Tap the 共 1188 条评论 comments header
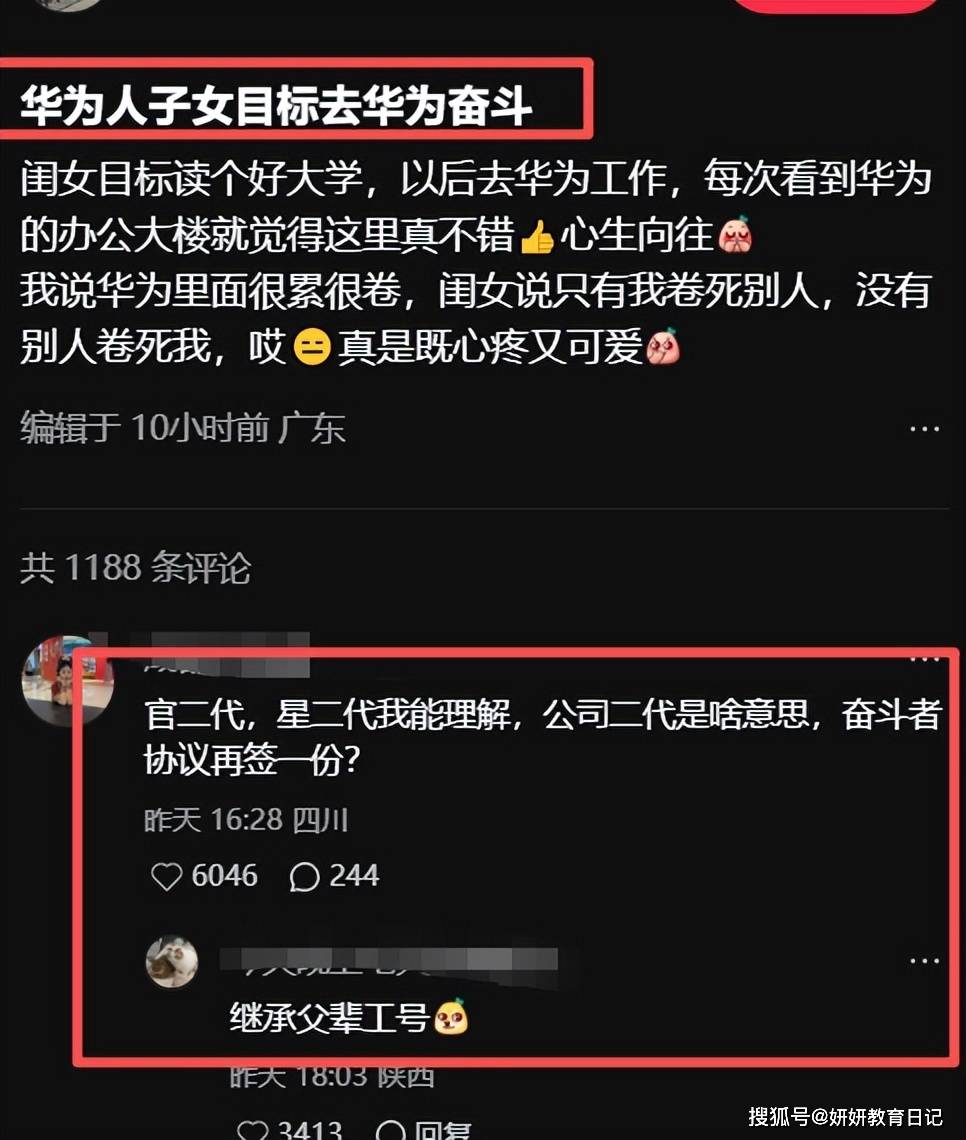Viewport: 966px width, 1140px height. [135, 567]
